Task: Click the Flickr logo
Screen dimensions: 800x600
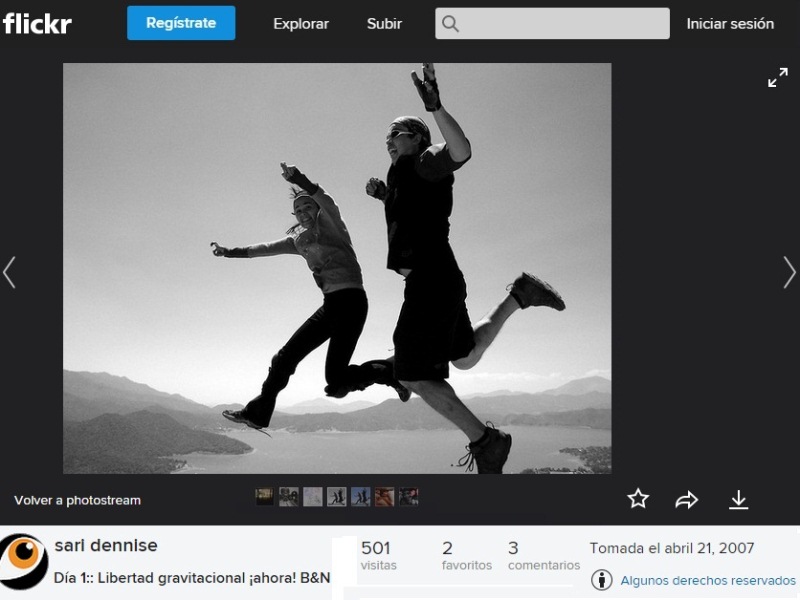Action: pos(37,23)
